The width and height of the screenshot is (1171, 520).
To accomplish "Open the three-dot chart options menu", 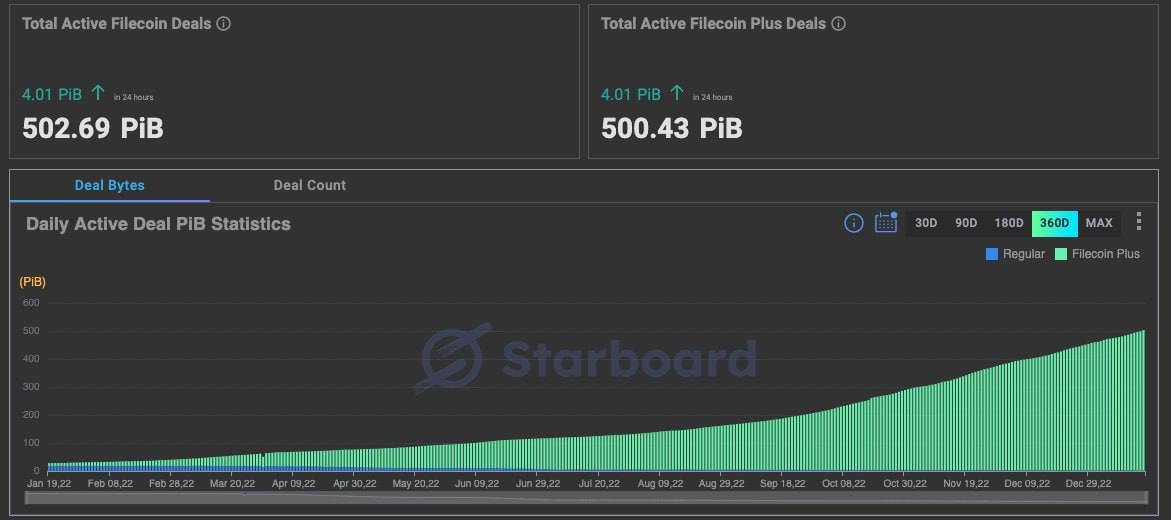I will (x=1138, y=222).
